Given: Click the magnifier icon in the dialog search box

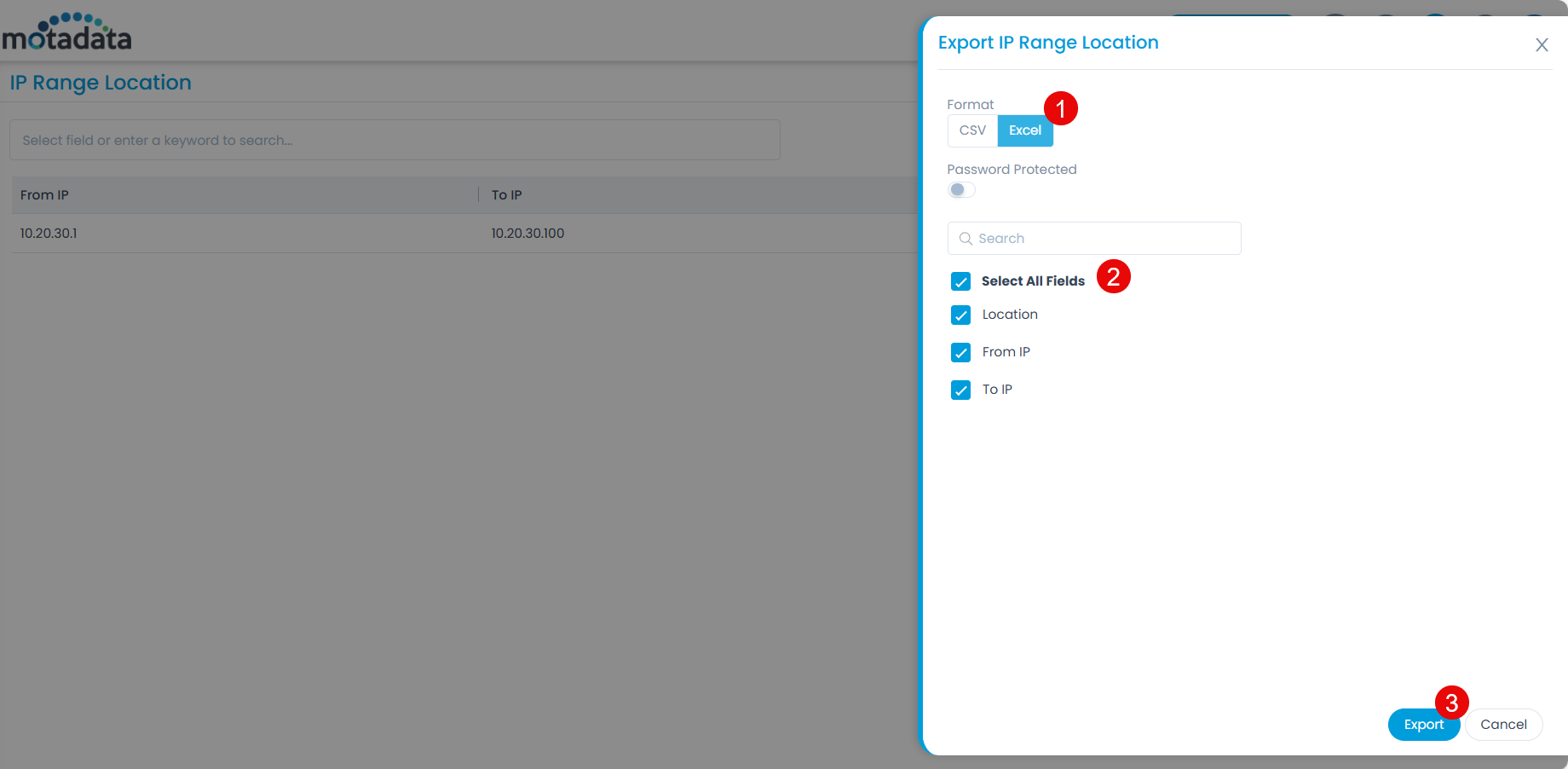Looking at the screenshot, I should point(966,238).
